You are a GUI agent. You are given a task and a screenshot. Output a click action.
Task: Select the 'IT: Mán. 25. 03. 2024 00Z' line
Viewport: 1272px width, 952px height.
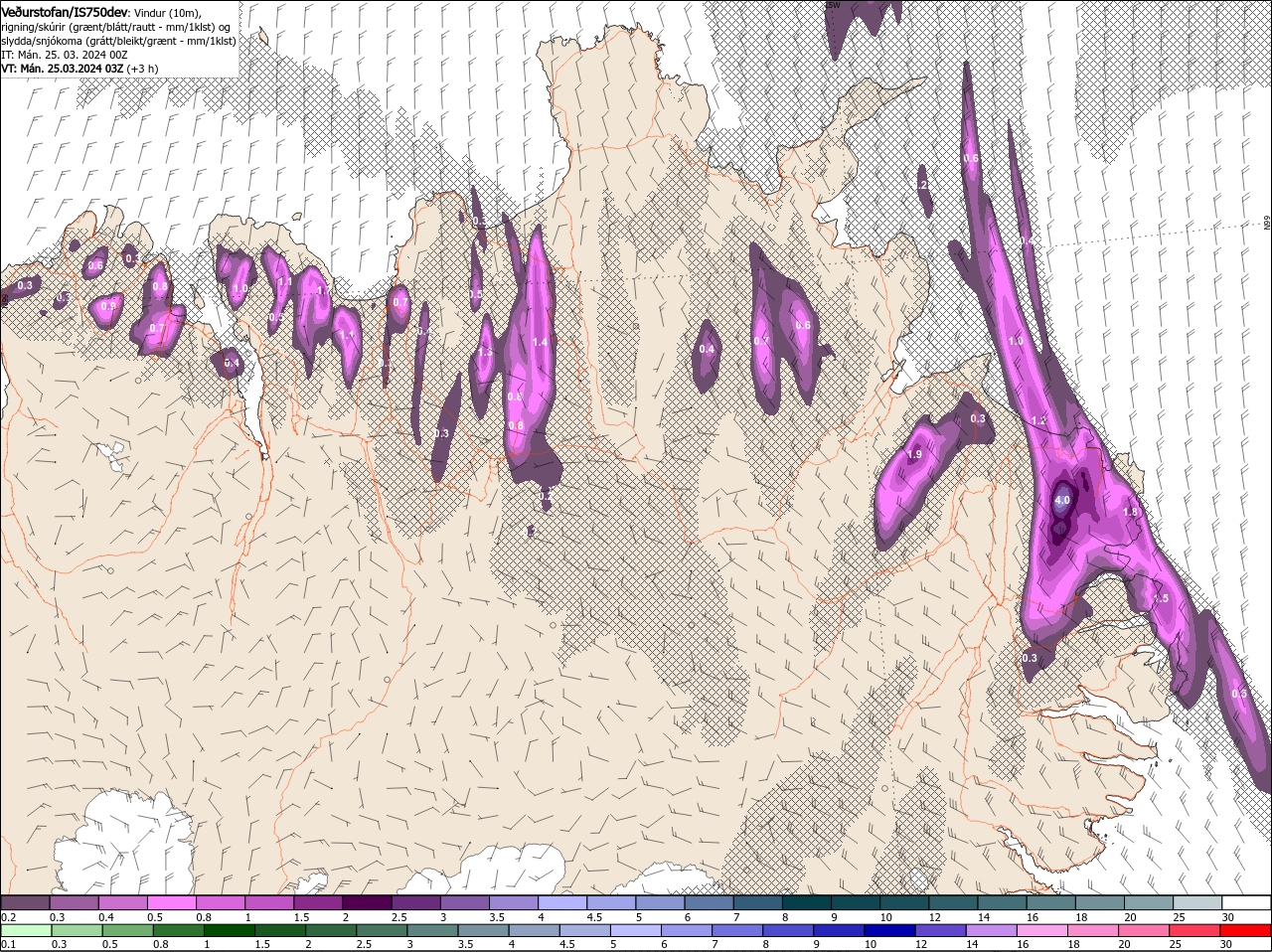[x=65, y=54]
